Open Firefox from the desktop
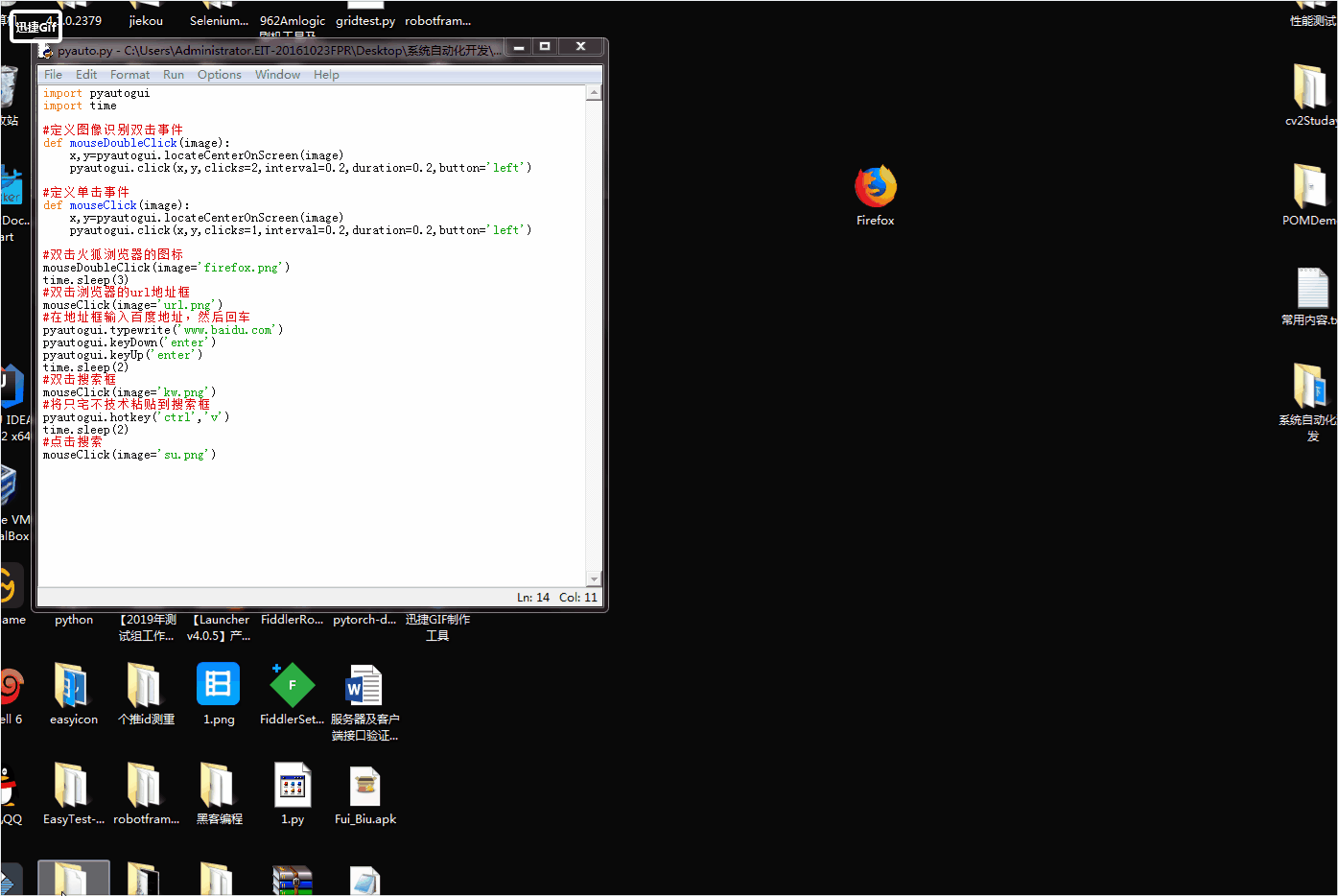 [x=874, y=185]
